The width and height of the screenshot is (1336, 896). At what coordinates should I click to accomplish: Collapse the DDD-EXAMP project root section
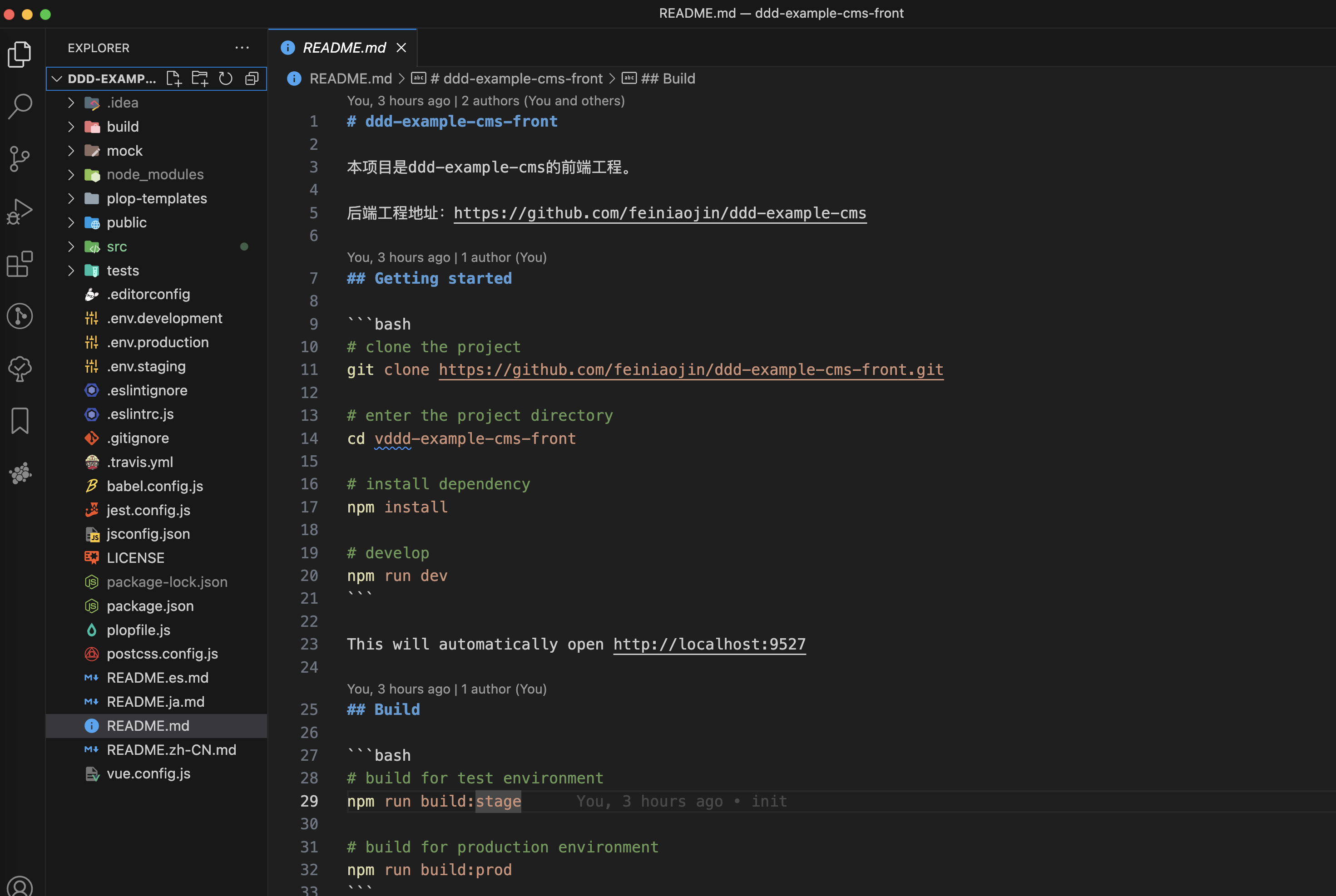point(57,79)
